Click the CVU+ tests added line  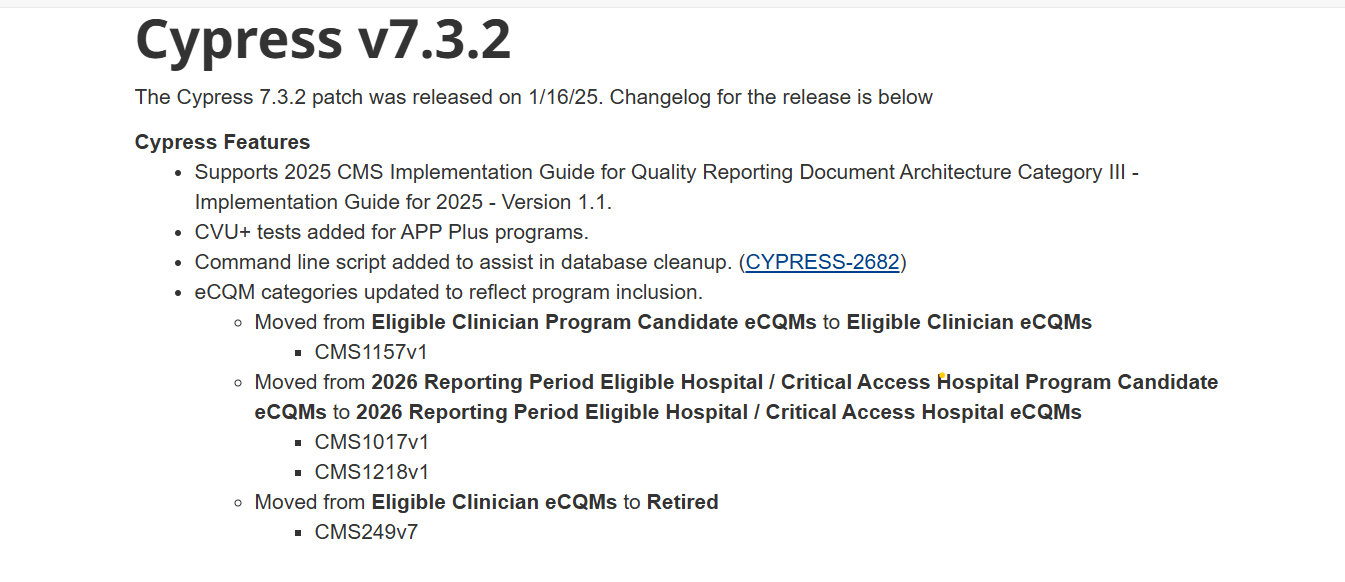click(x=391, y=232)
